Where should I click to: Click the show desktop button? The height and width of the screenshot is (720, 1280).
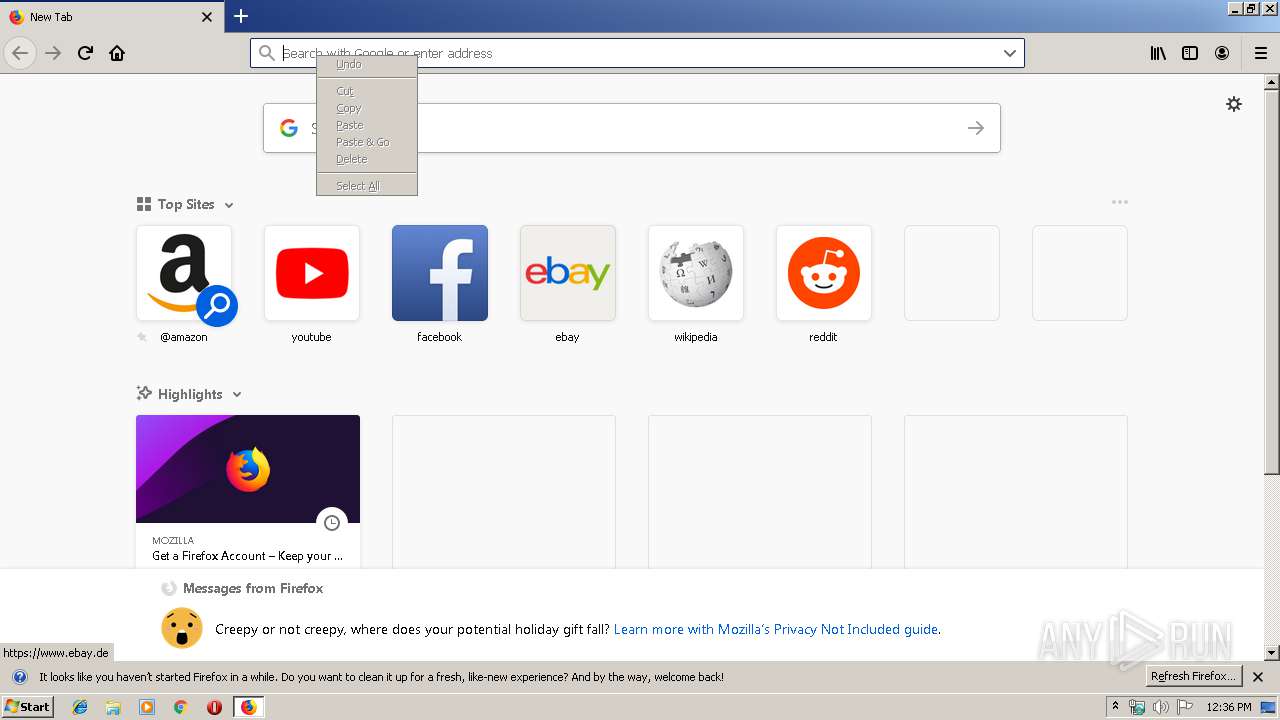[x=1268, y=707]
